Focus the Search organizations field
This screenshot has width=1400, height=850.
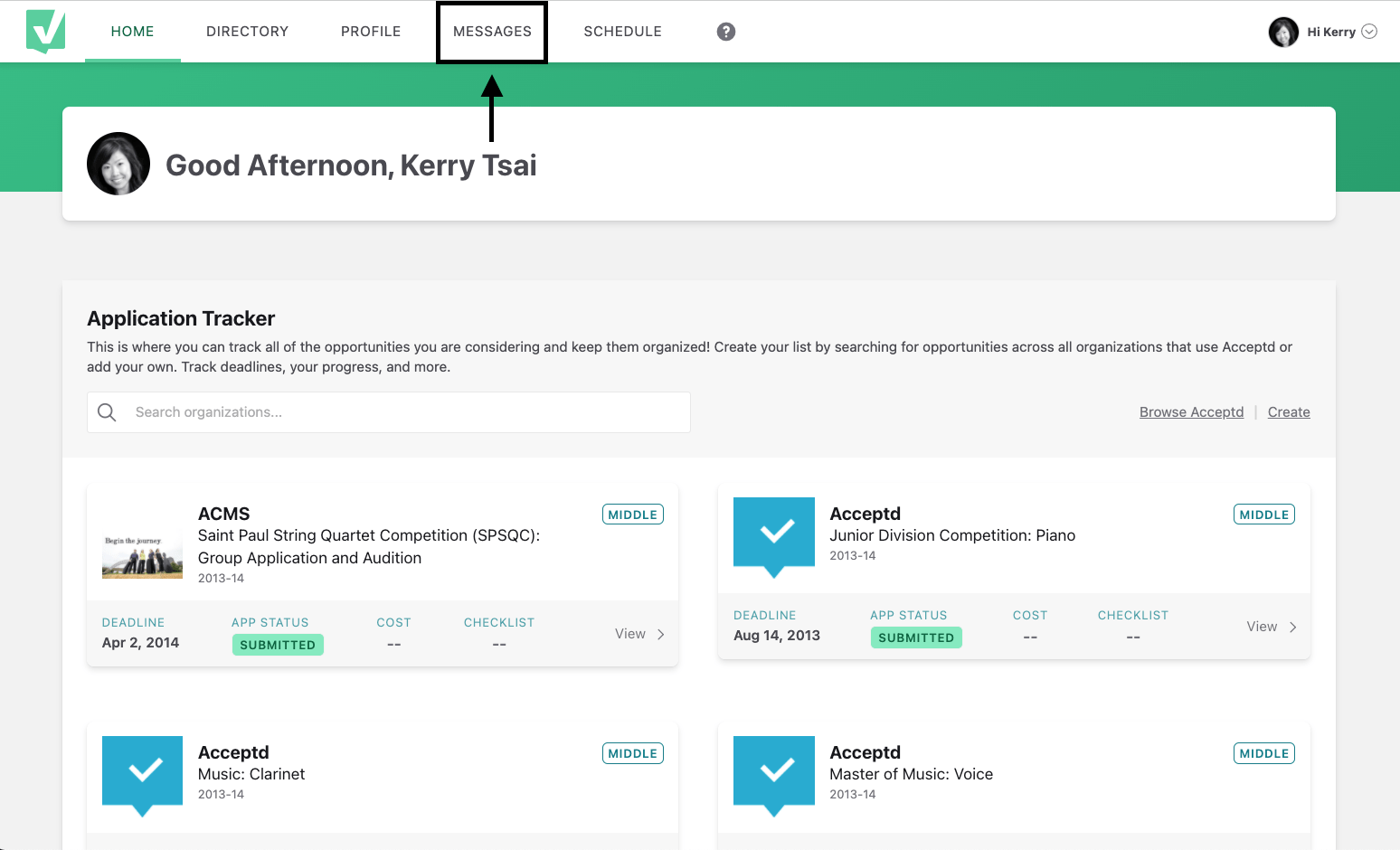pos(389,412)
